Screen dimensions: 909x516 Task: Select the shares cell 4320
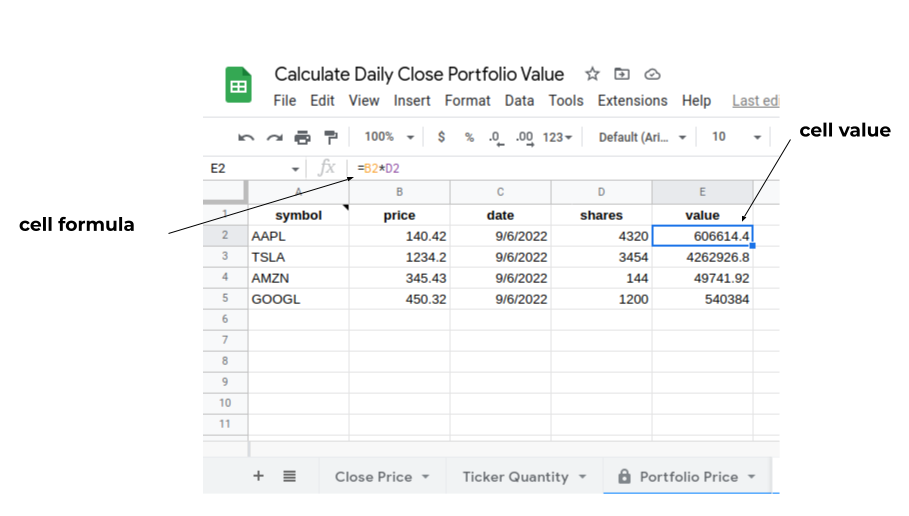[x=601, y=236]
